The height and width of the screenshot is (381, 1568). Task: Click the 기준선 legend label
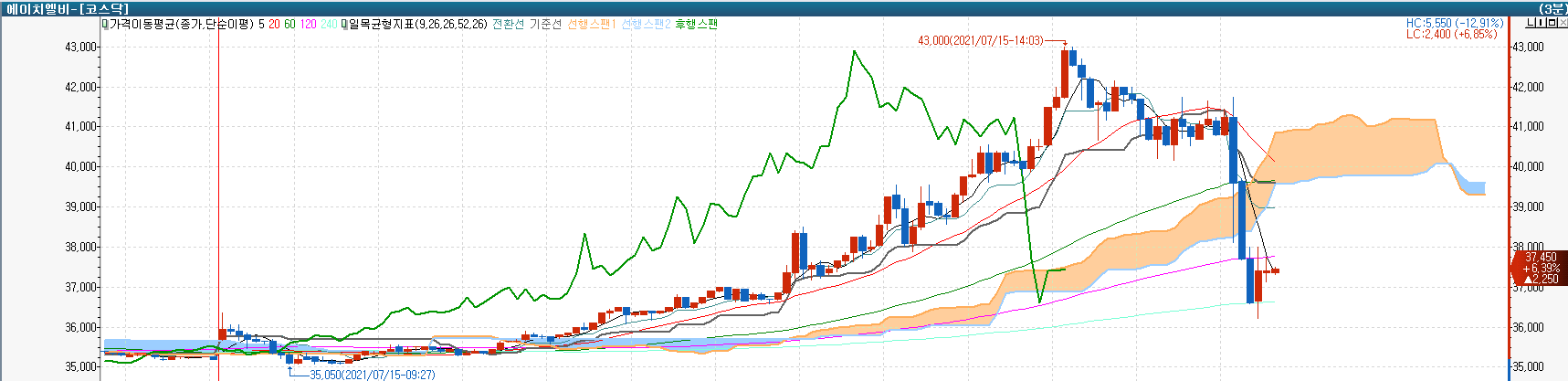545,25
